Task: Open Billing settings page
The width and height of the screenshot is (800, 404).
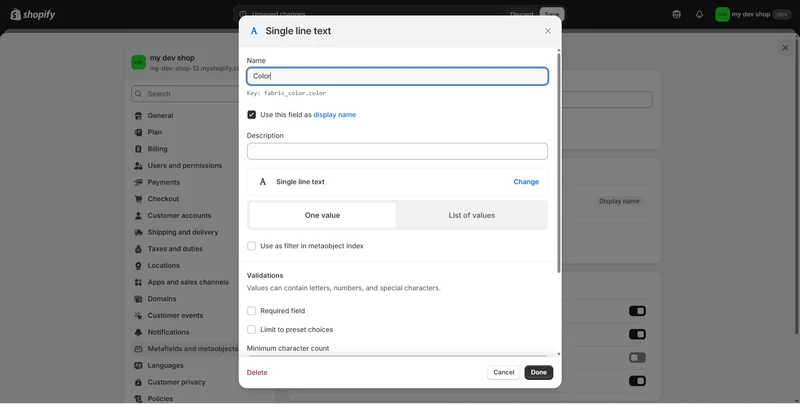Action: [157, 149]
